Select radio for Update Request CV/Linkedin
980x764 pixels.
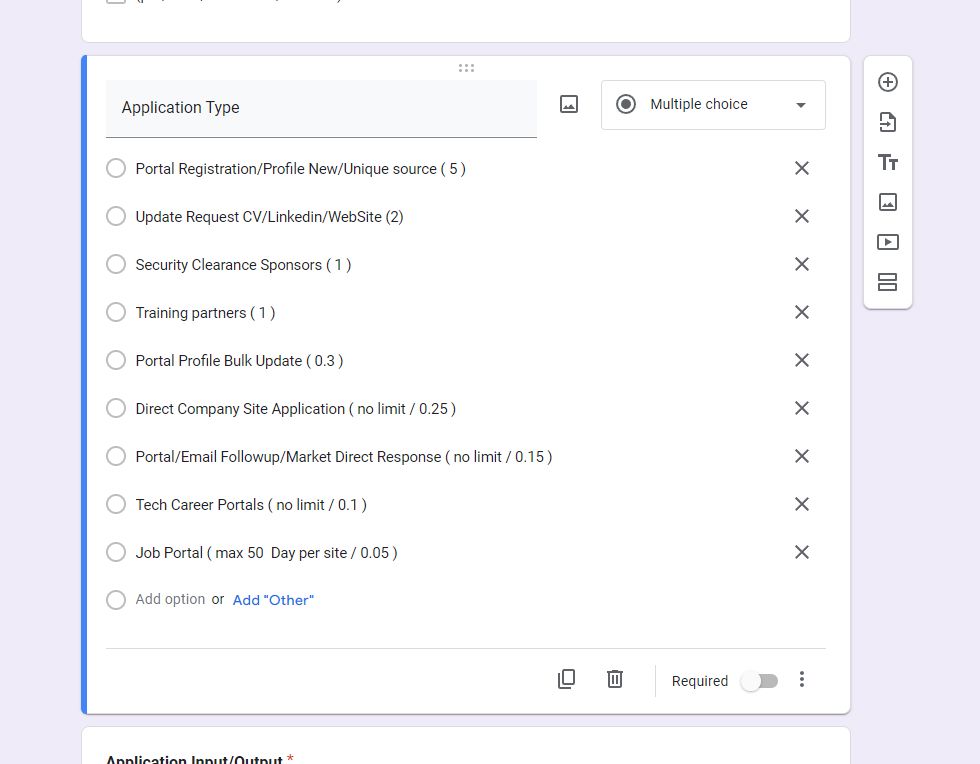click(116, 216)
